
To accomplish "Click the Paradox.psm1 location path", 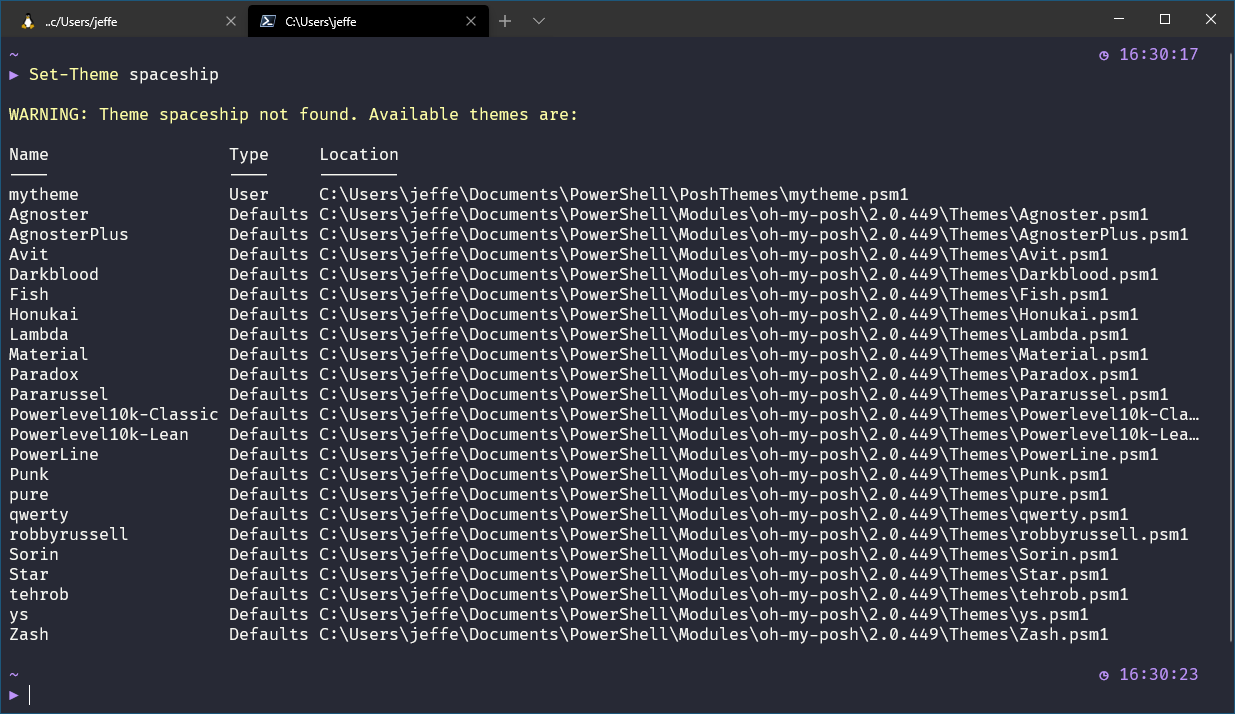I will (x=729, y=375).
